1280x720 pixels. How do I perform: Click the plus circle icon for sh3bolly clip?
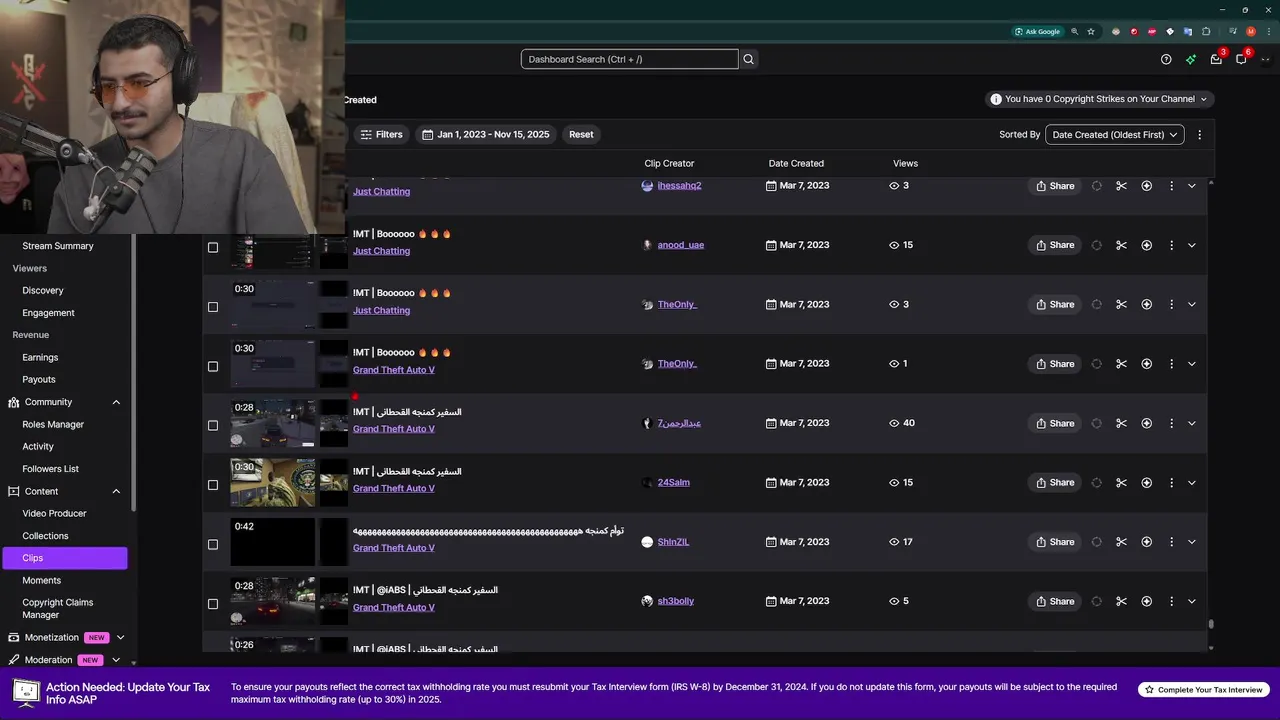click(1147, 601)
